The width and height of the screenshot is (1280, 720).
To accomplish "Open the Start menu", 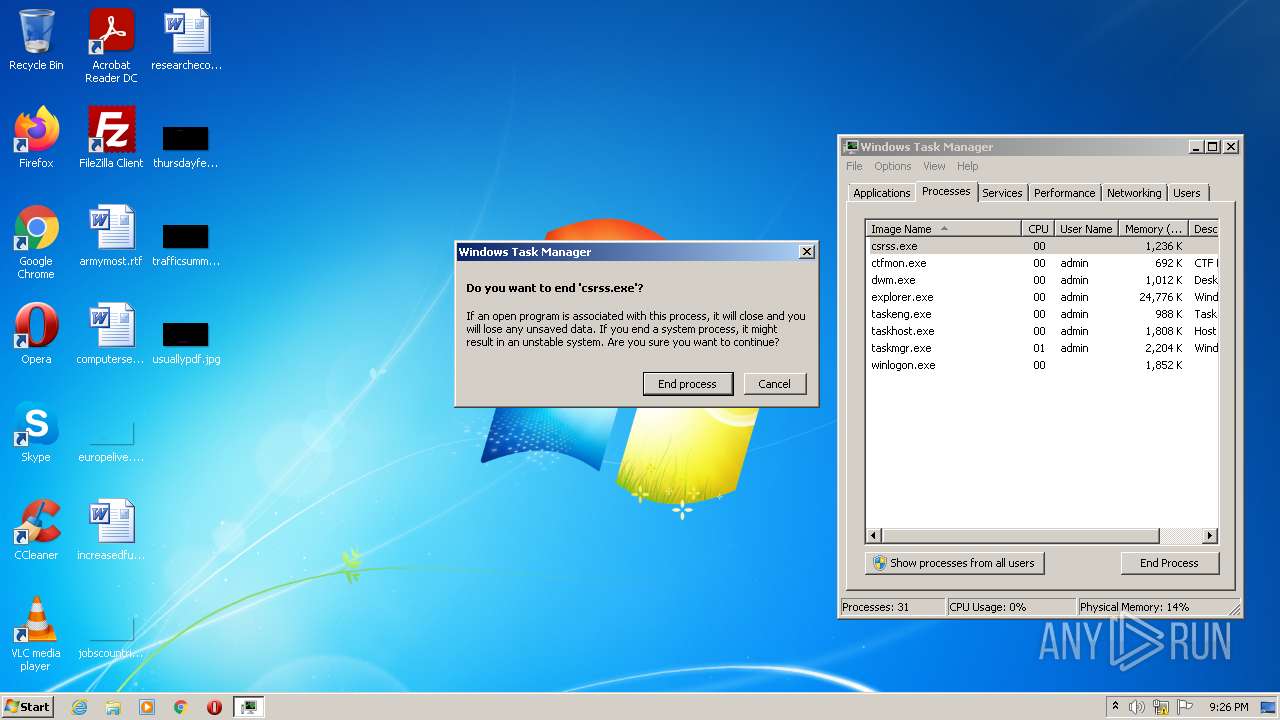I will pyautogui.click(x=27, y=707).
